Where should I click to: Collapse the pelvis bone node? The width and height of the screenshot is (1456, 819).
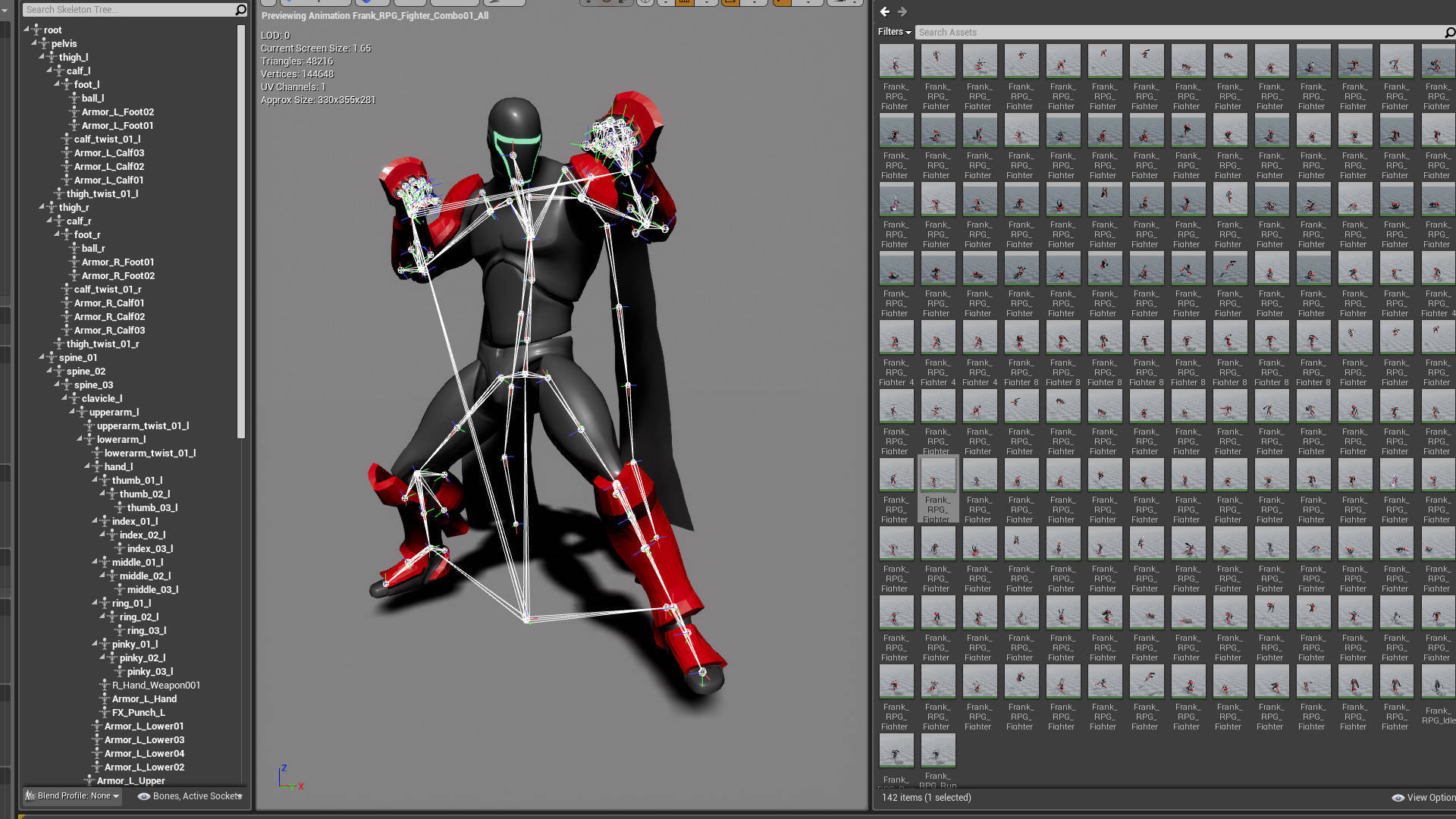(34, 43)
